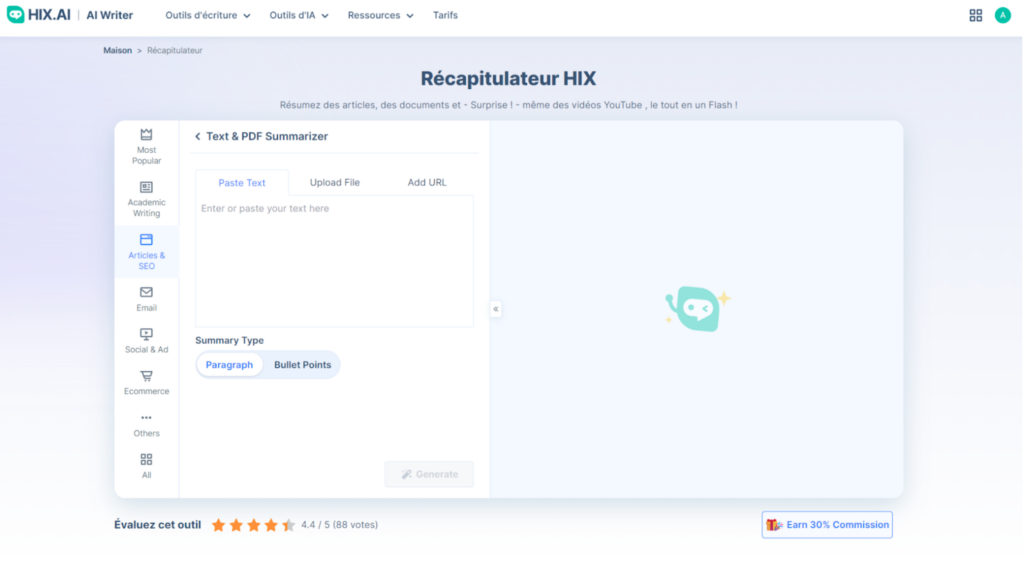Go back using the arrow beside Text & PDF Summarizer

click(198, 136)
